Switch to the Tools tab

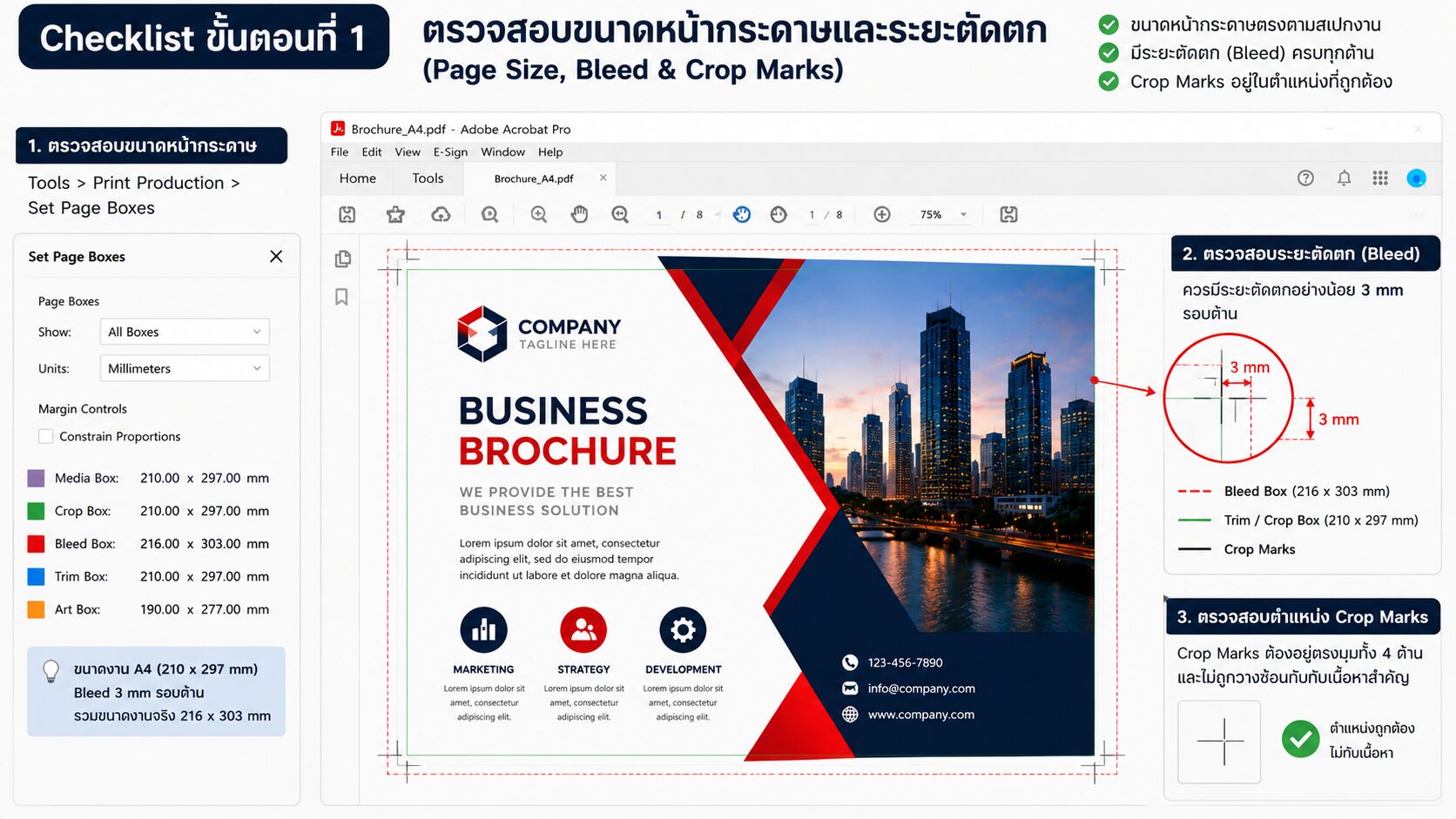[x=428, y=178]
